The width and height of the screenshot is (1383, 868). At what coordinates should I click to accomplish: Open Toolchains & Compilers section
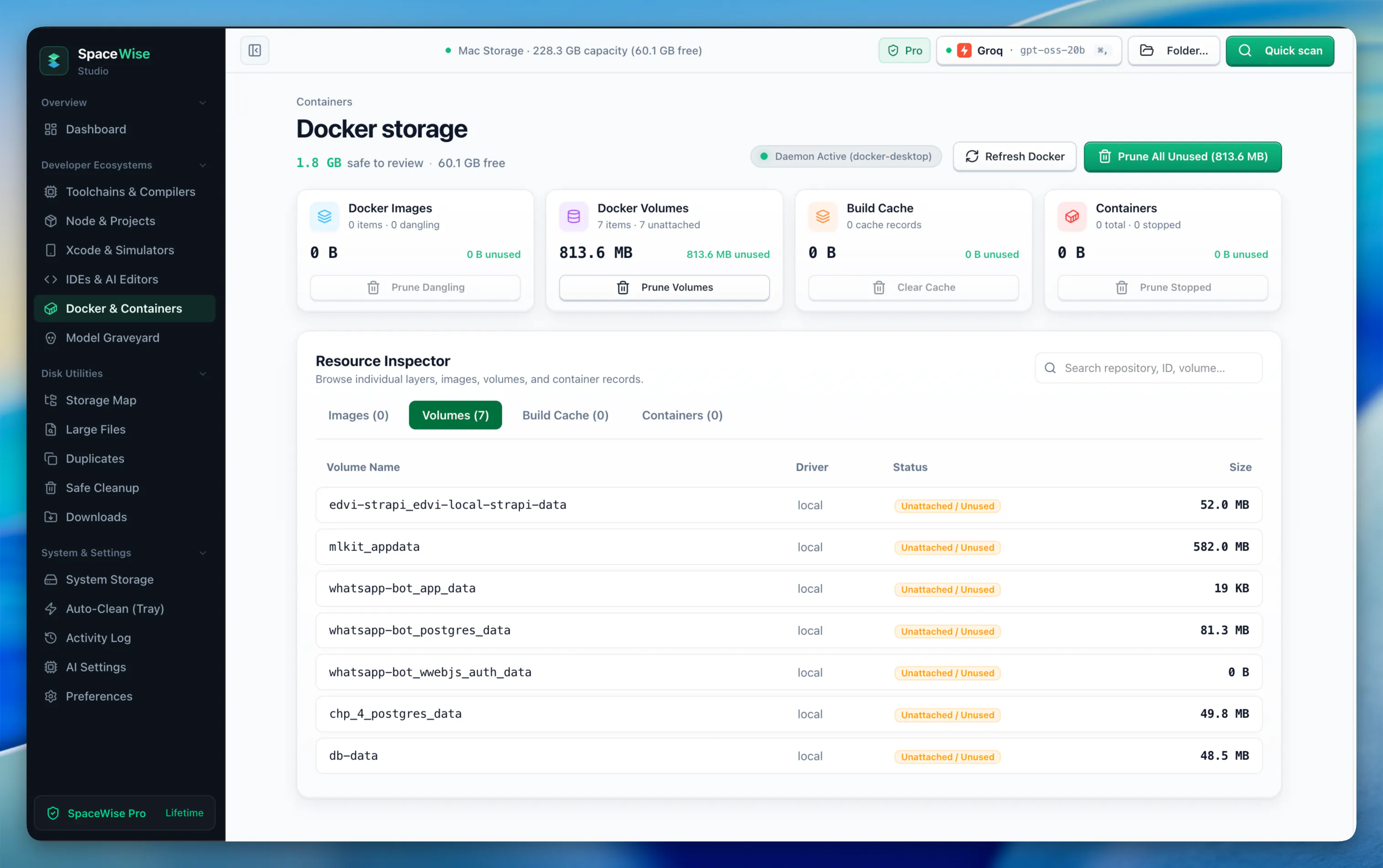[x=125, y=192]
